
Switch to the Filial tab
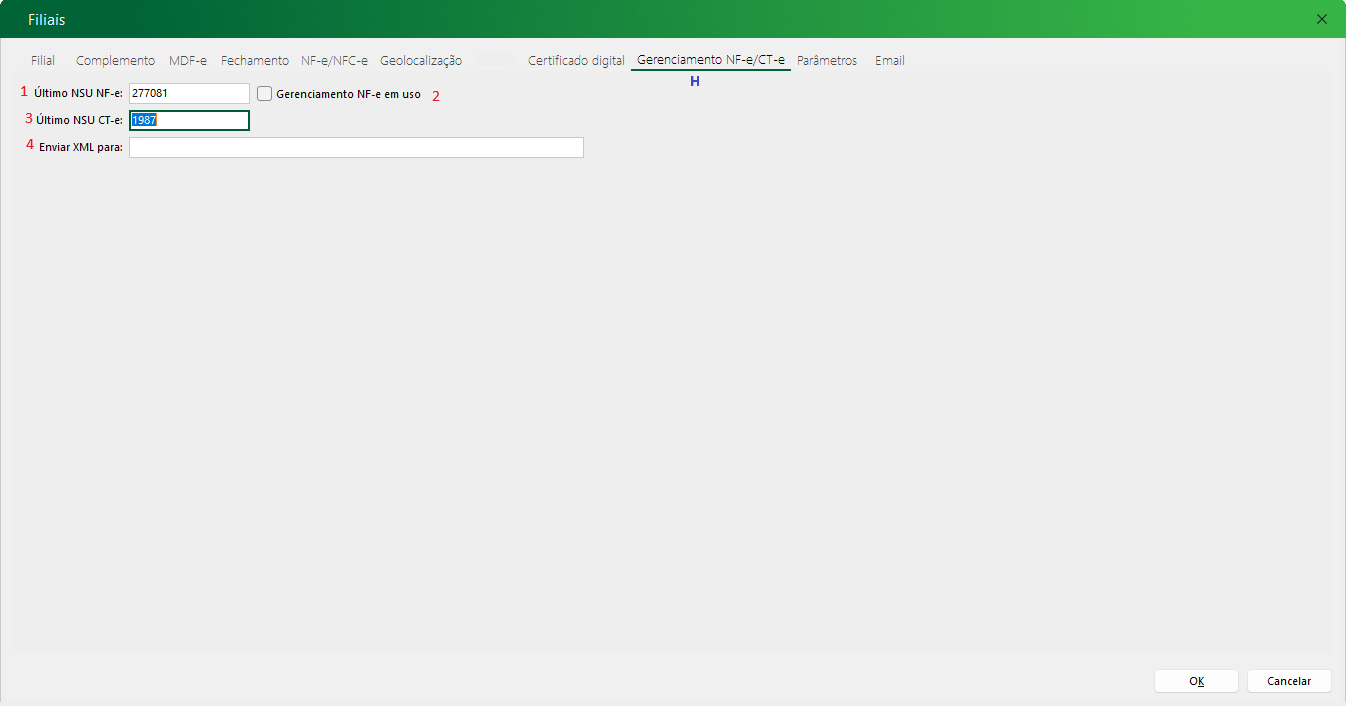click(x=43, y=61)
